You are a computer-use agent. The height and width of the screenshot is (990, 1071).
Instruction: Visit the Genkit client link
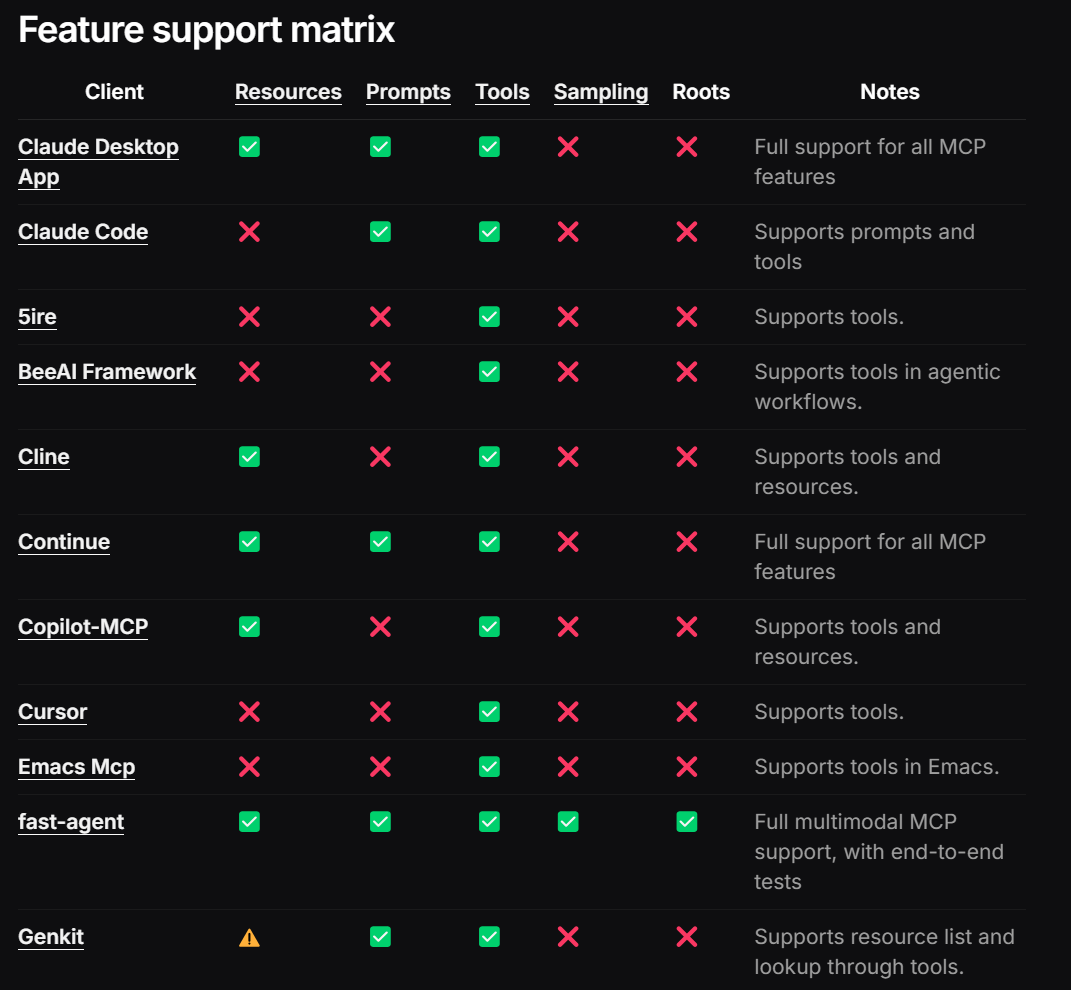coord(51,936)
